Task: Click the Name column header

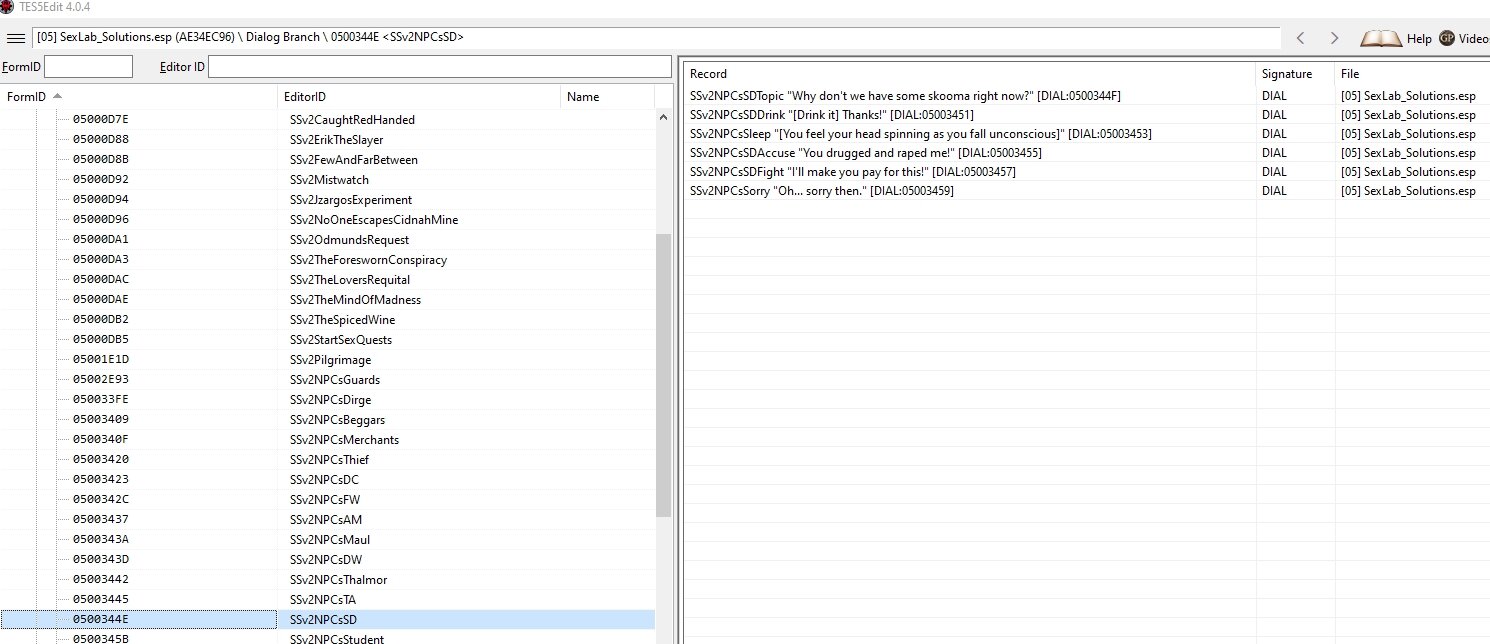Action: 583,97
